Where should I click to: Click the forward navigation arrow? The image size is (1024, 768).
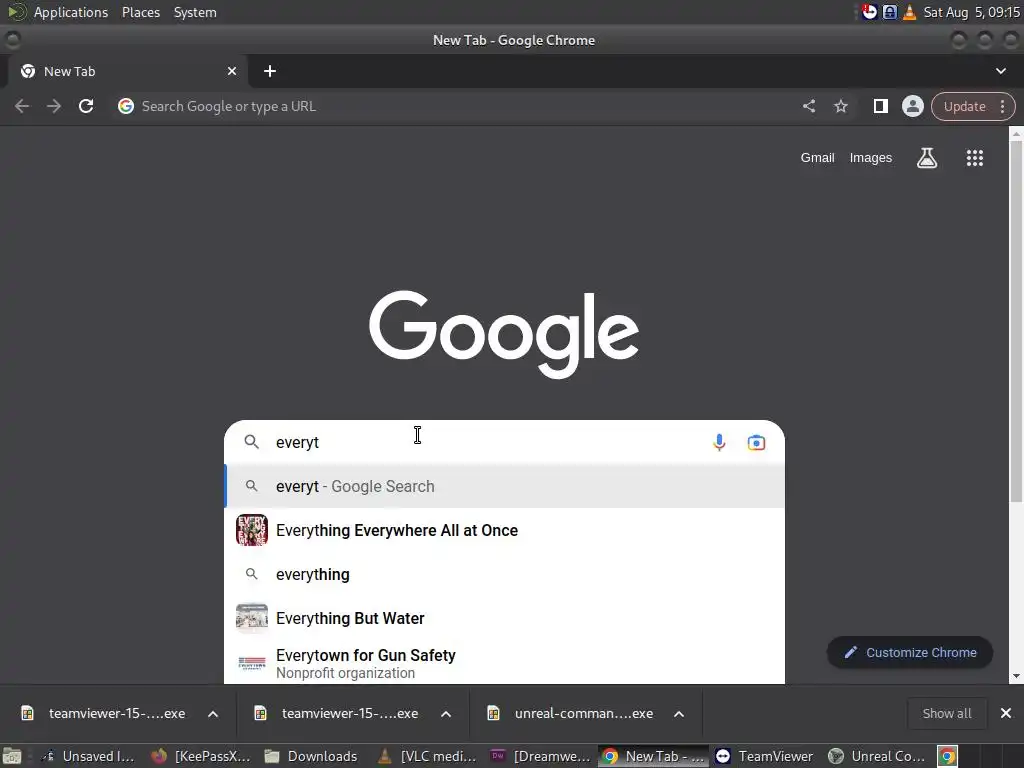click(x=54, y=106)
